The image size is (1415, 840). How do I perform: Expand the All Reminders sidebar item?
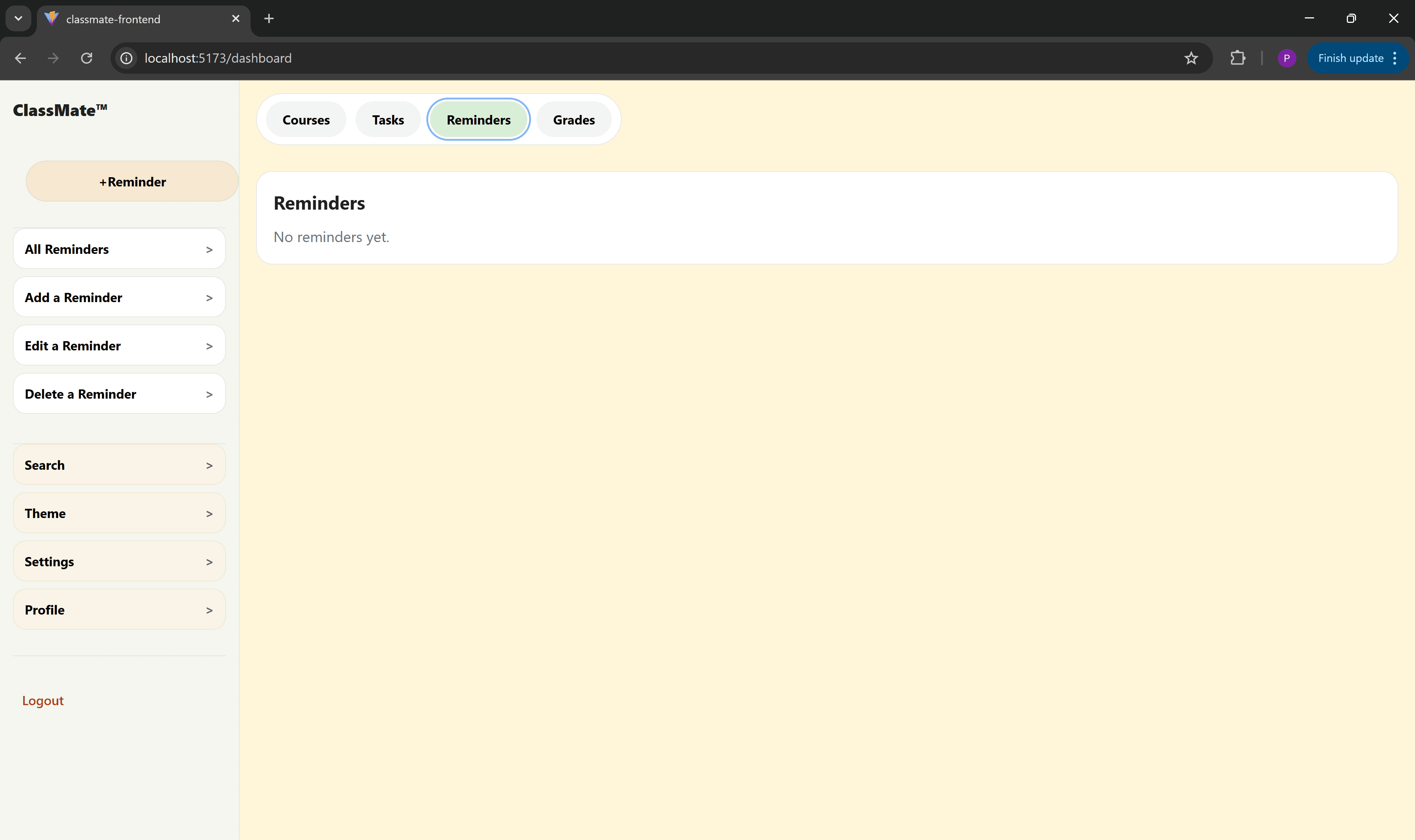coord(119,249)
